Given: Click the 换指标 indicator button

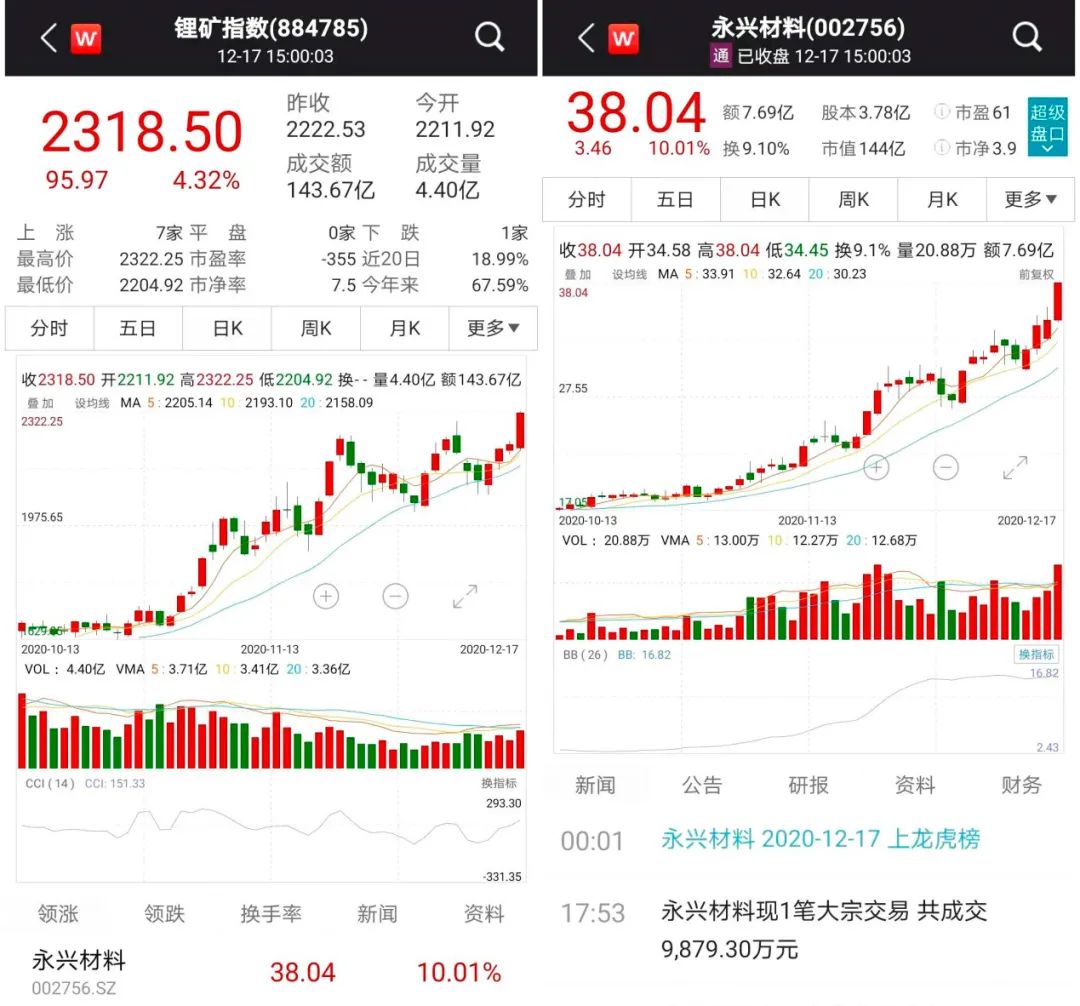Looking at the screenshot, I should point(1036,652).
